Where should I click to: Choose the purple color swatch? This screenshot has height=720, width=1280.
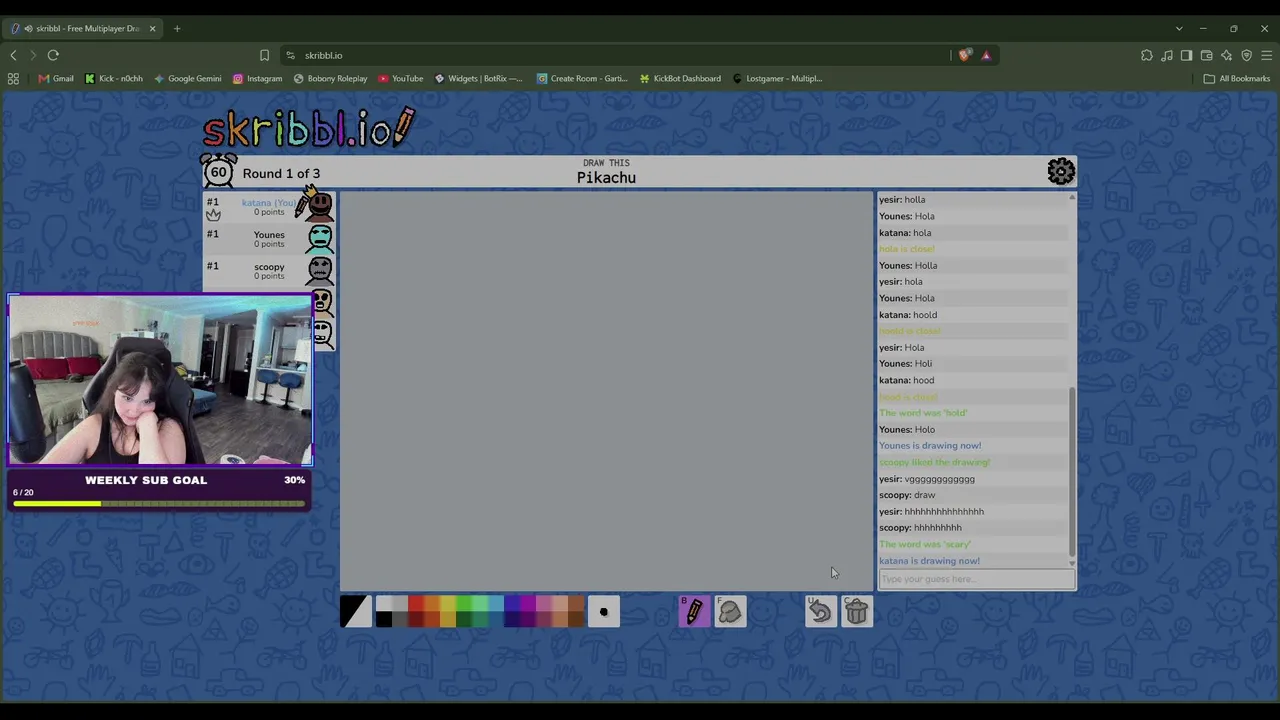click(528, 603)
